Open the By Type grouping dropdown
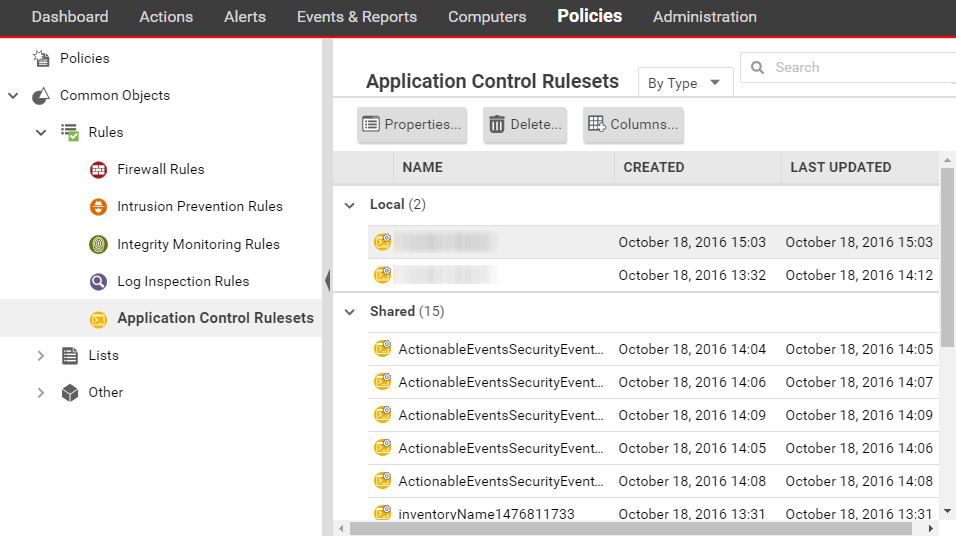The height and width of the screenshot is (536, 956). pos(685,83)
